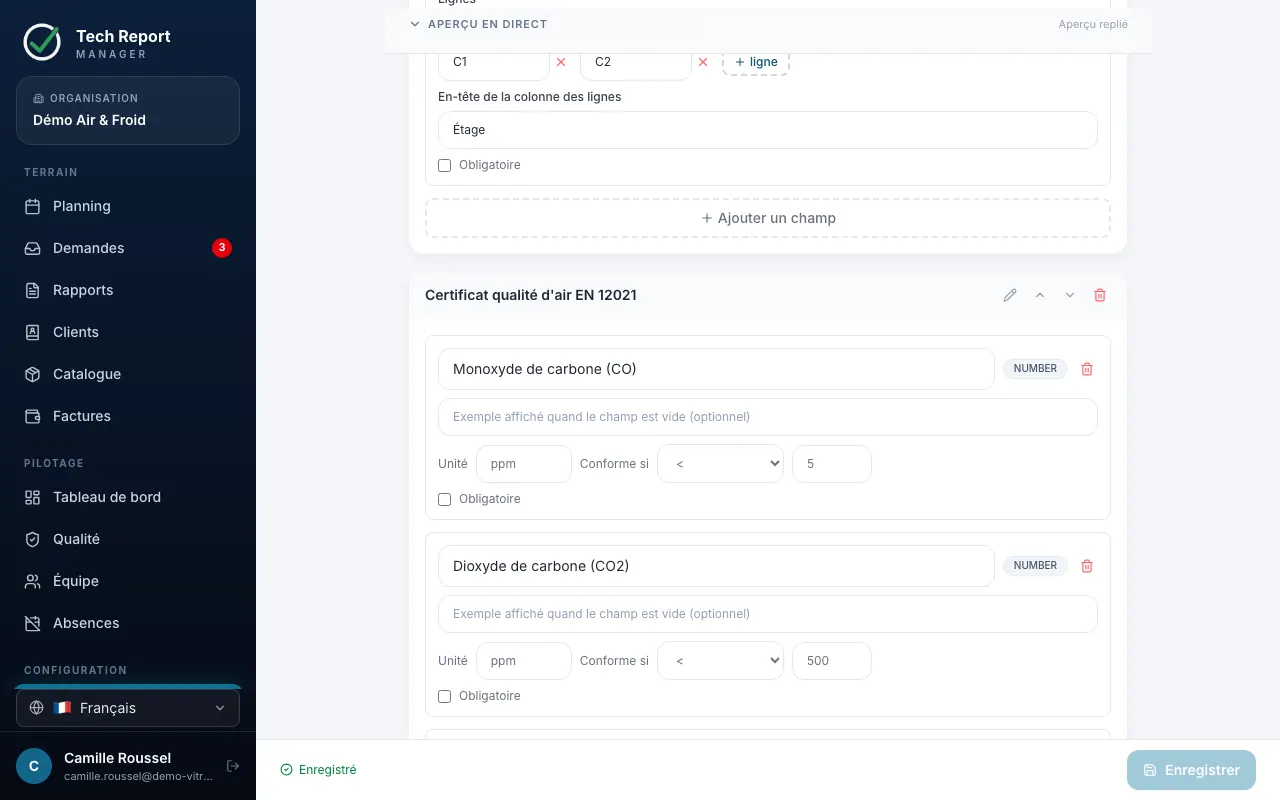The height and width of the screenshot is (800, 1280).
Task: Remove row C2 with its red X
Action: pos(703,62)
